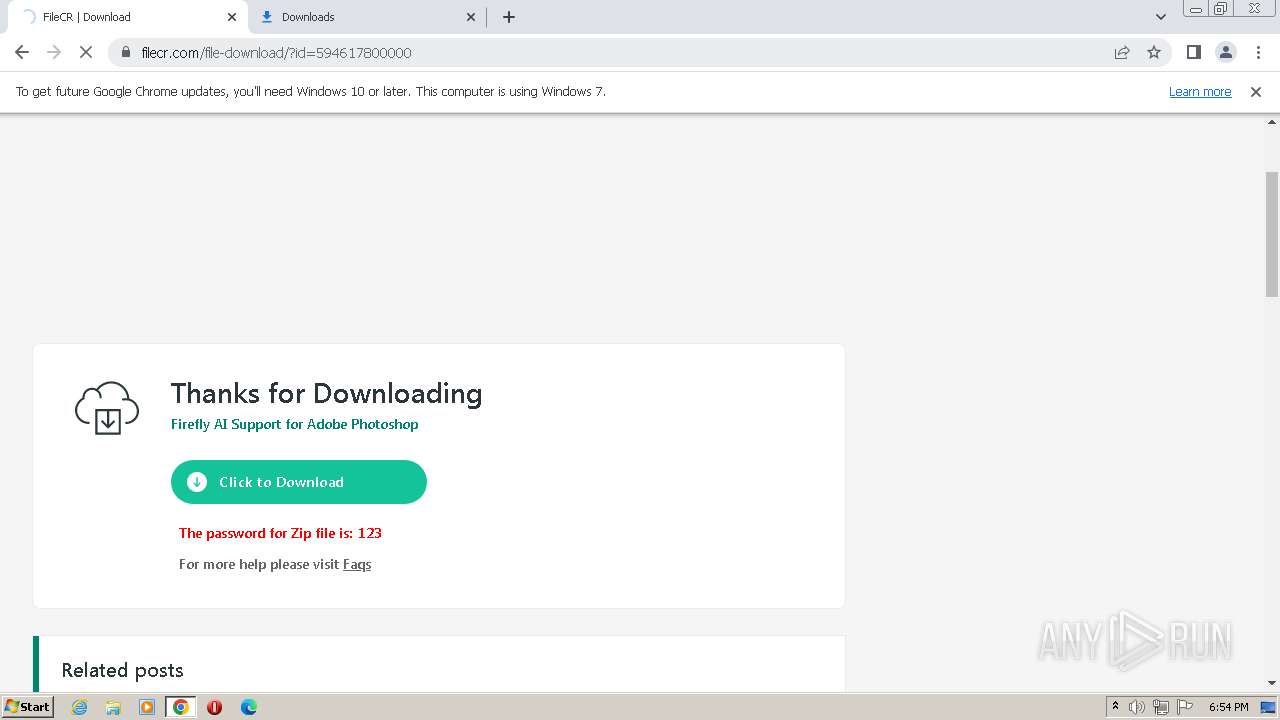Open the Chrome profile avatar
Screen dimensions: 1280x720
click(1225, 52)
